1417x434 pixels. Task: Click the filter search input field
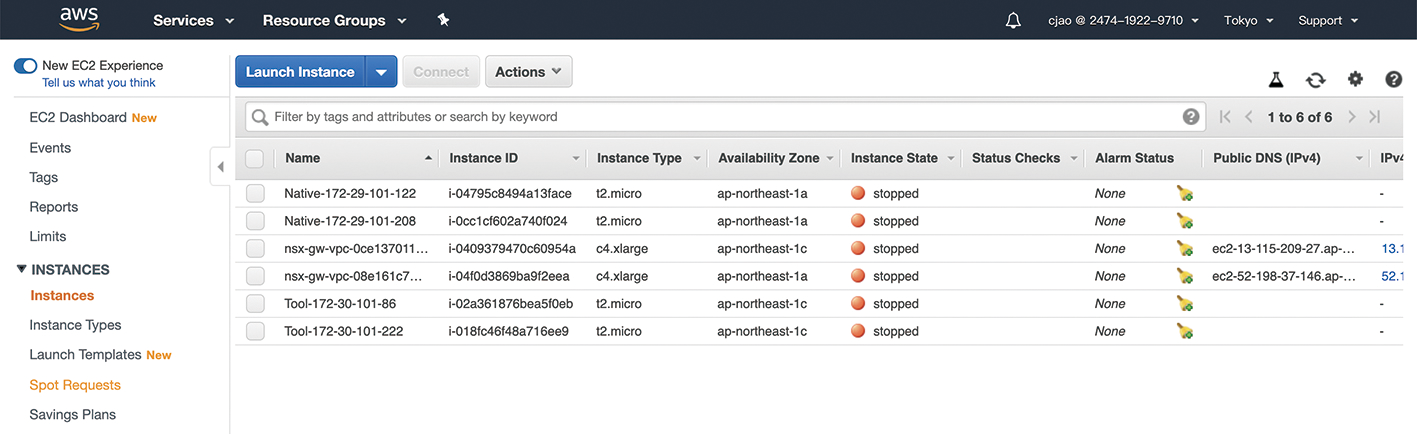coord(725,117)
